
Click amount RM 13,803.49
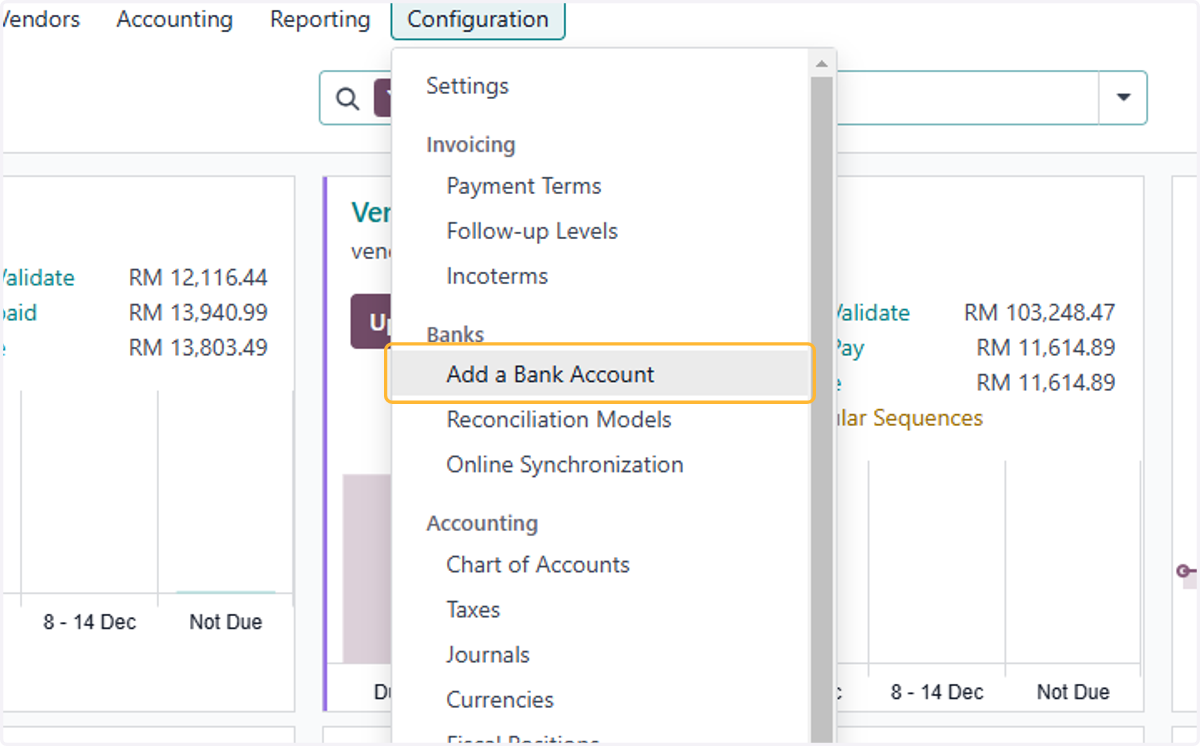coord(198,348)
